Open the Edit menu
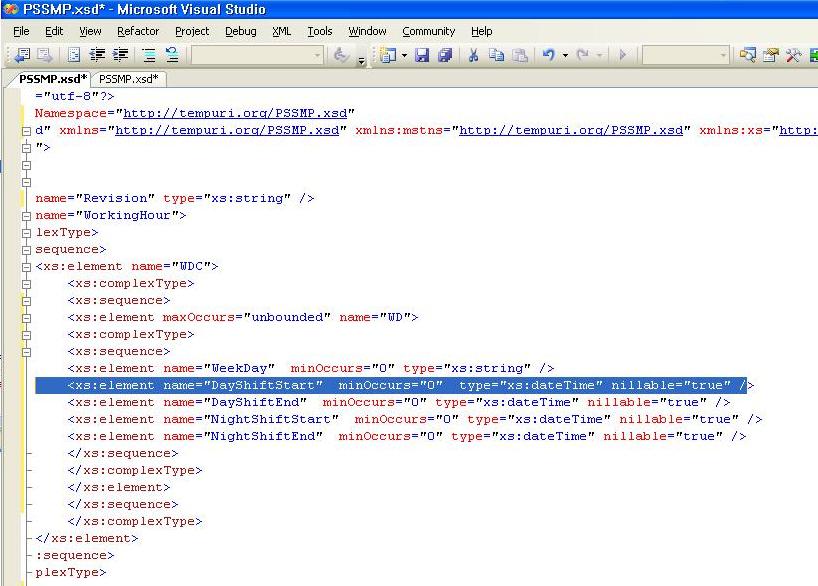This screenshot has height=586, width=818. (54, 31)
